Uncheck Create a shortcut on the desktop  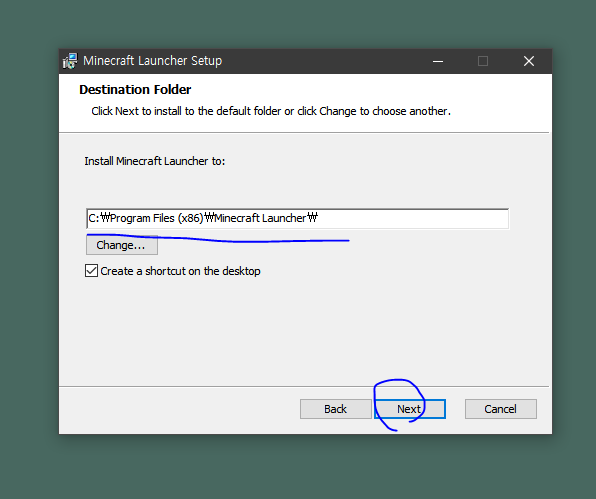click(x=91, y=271)
